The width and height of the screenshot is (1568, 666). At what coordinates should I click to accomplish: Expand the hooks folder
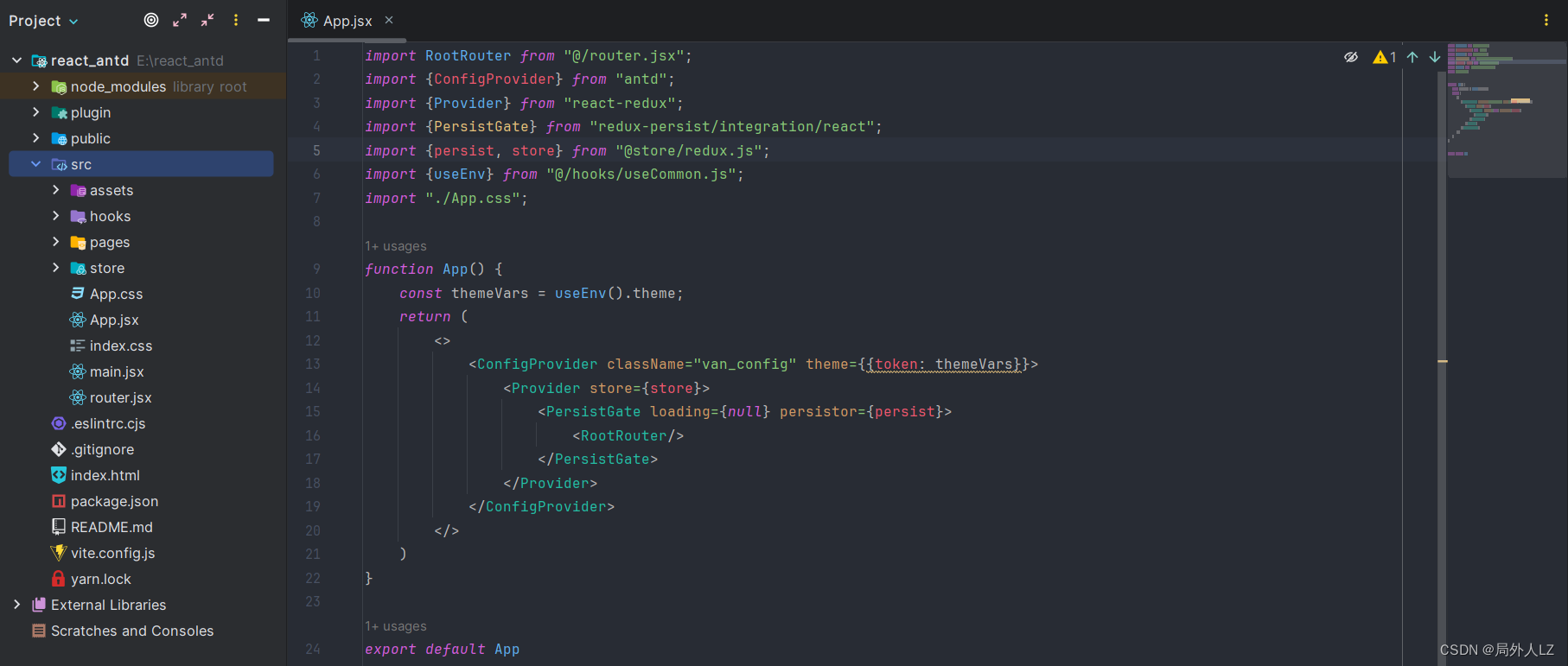55,216
